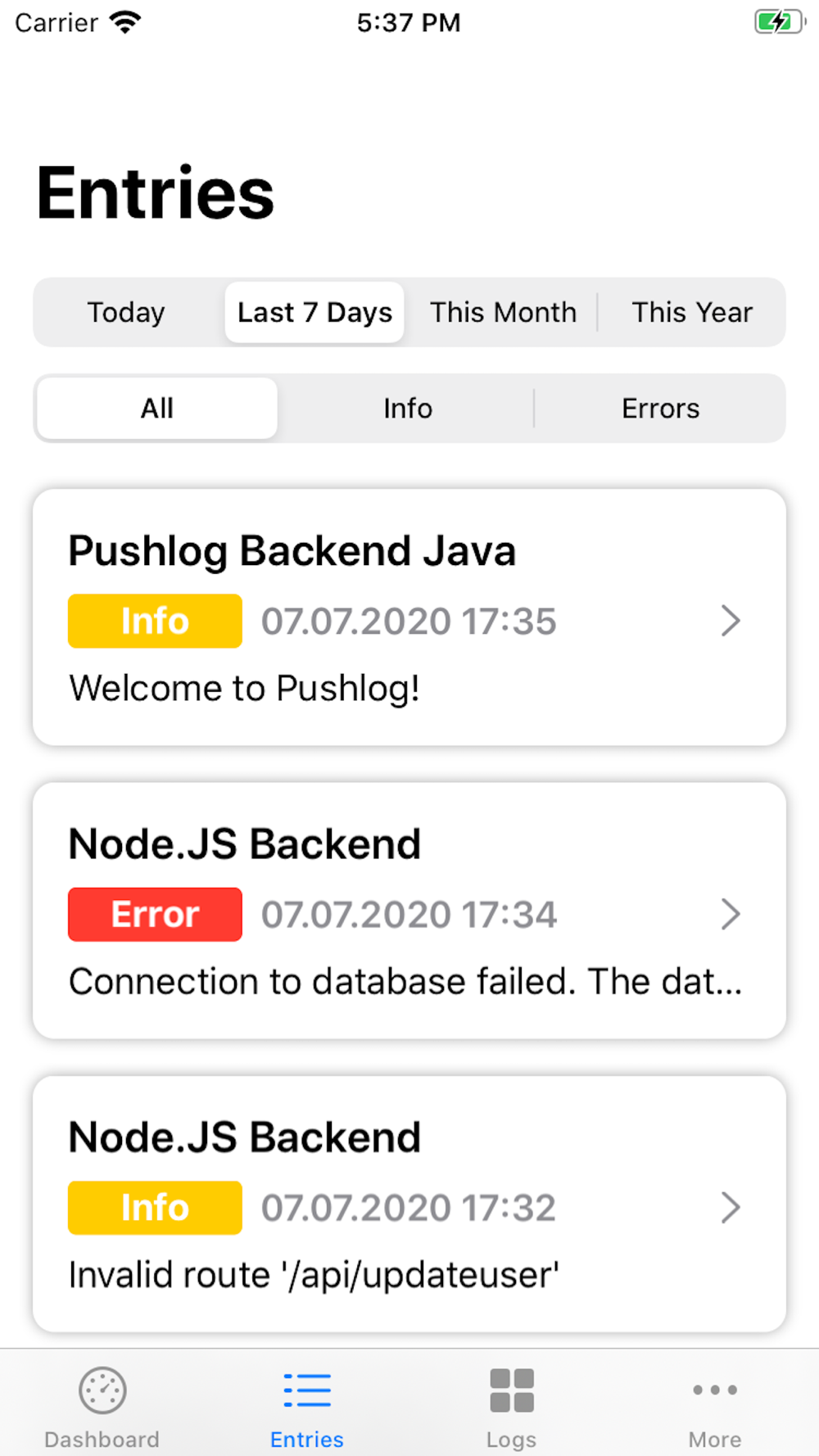Image resolution: width=819 pixels, height=1456 pixels.
Task: Tap the battery charging icon
Action: [x=778, y=22]
